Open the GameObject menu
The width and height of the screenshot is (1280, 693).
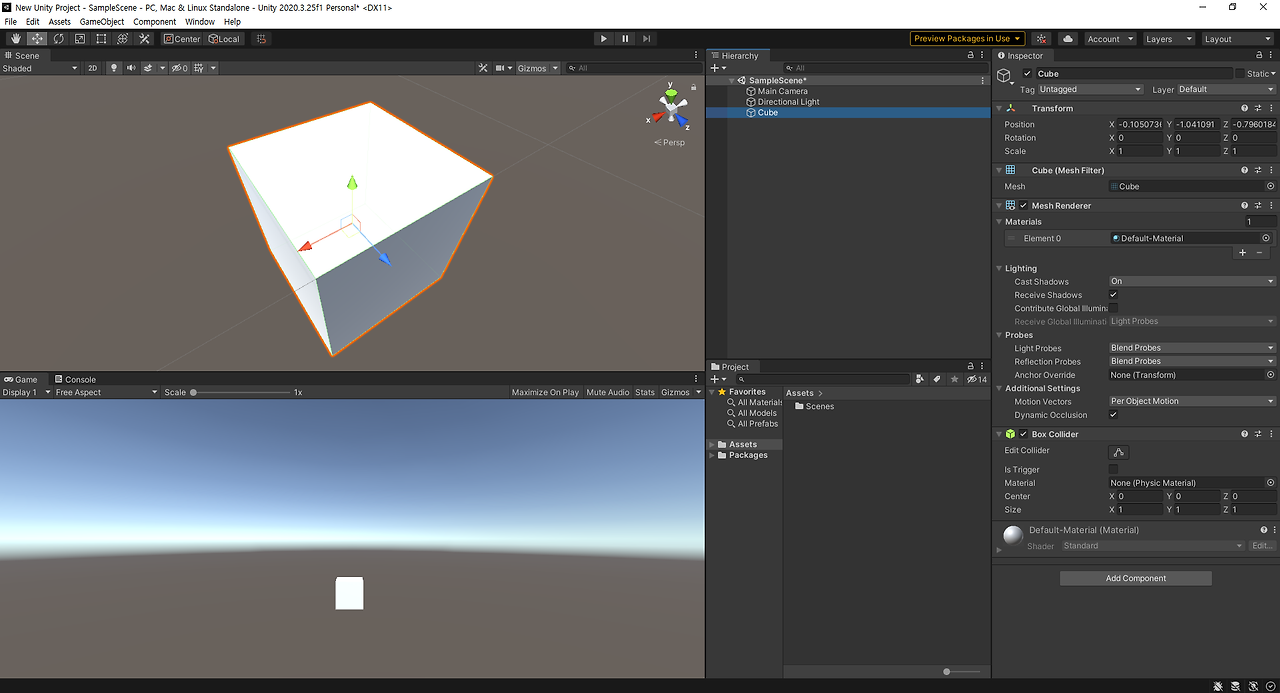[102, 21]
